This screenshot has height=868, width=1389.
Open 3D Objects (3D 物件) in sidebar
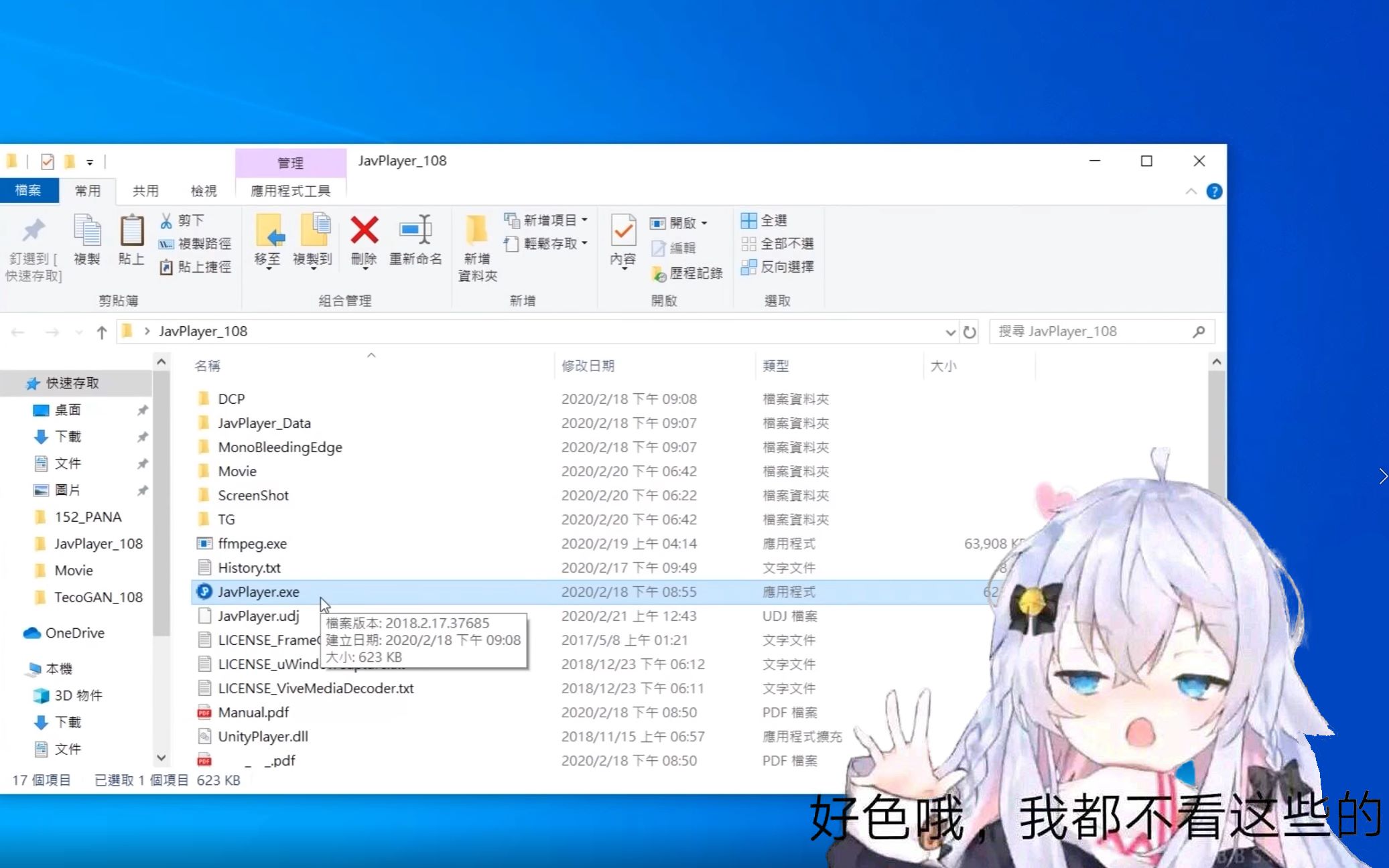click(x=78, y=695)
